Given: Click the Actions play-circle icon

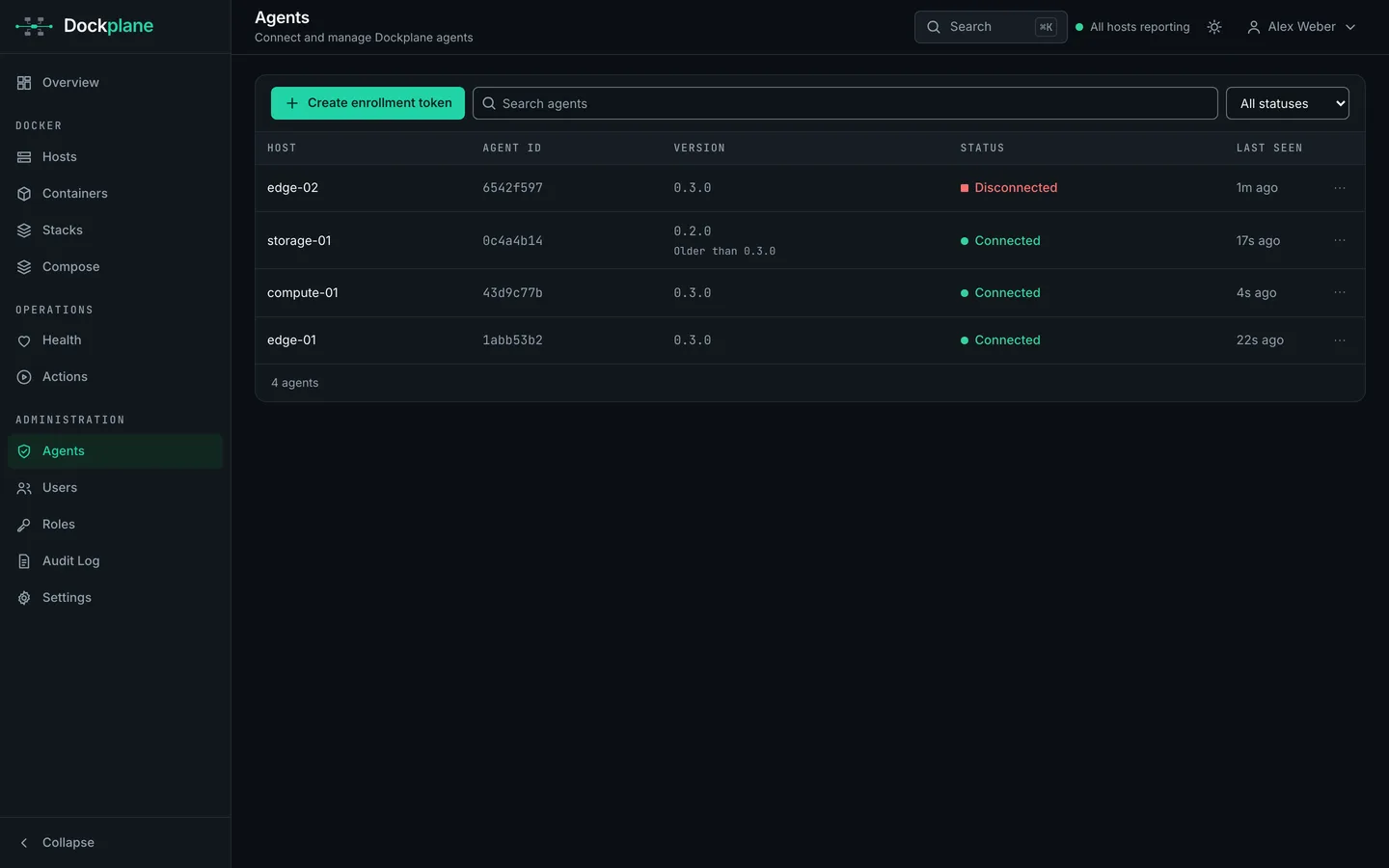Looking at the screenshot, I should [24, 377].
